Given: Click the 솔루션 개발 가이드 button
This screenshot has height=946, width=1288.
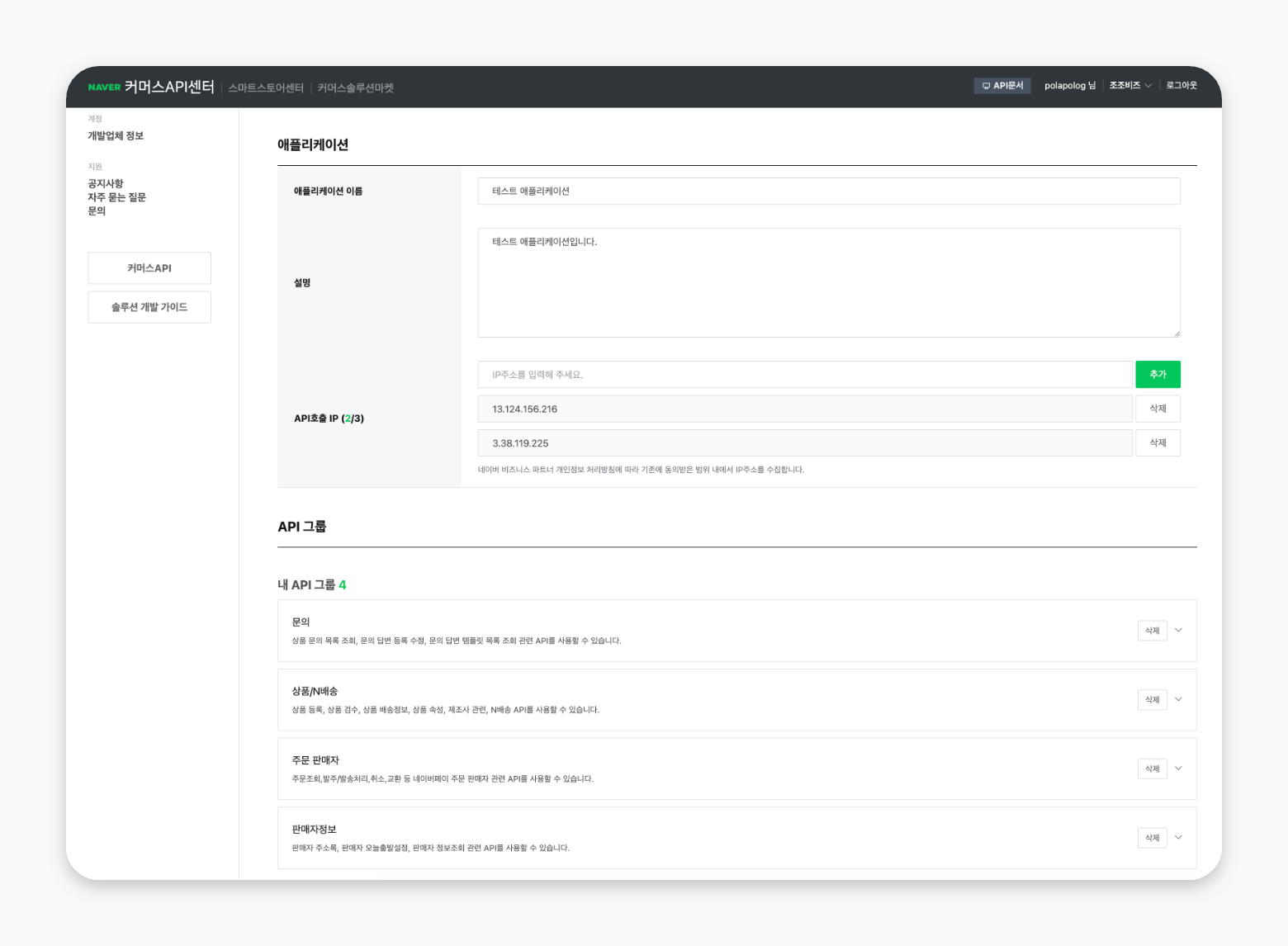Looking at the screenshot, I should 149,307.
